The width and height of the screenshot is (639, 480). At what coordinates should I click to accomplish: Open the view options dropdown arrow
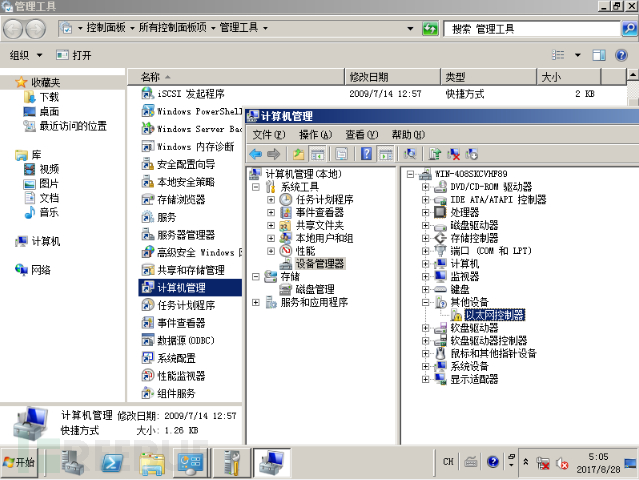point(577,55)
